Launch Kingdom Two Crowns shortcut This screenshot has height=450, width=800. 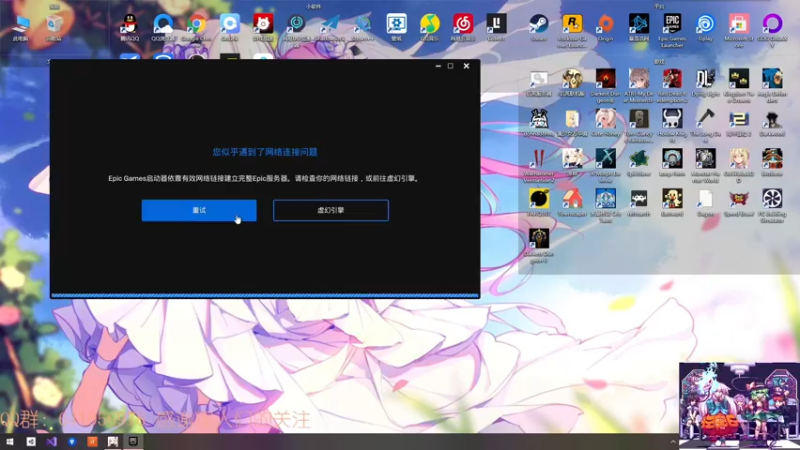point(739,86)
